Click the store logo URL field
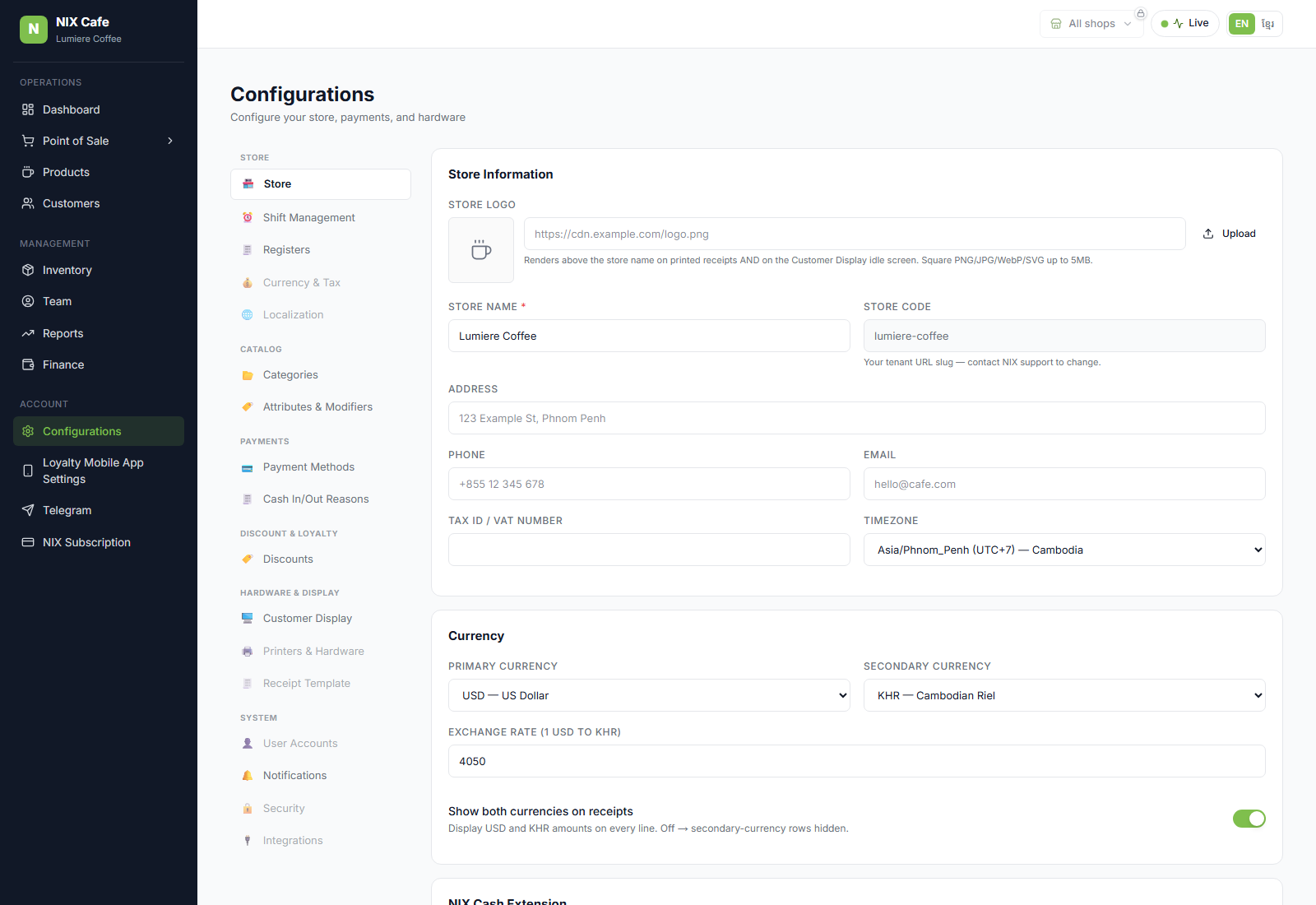The image size is (1316, 905). point(855,234)
